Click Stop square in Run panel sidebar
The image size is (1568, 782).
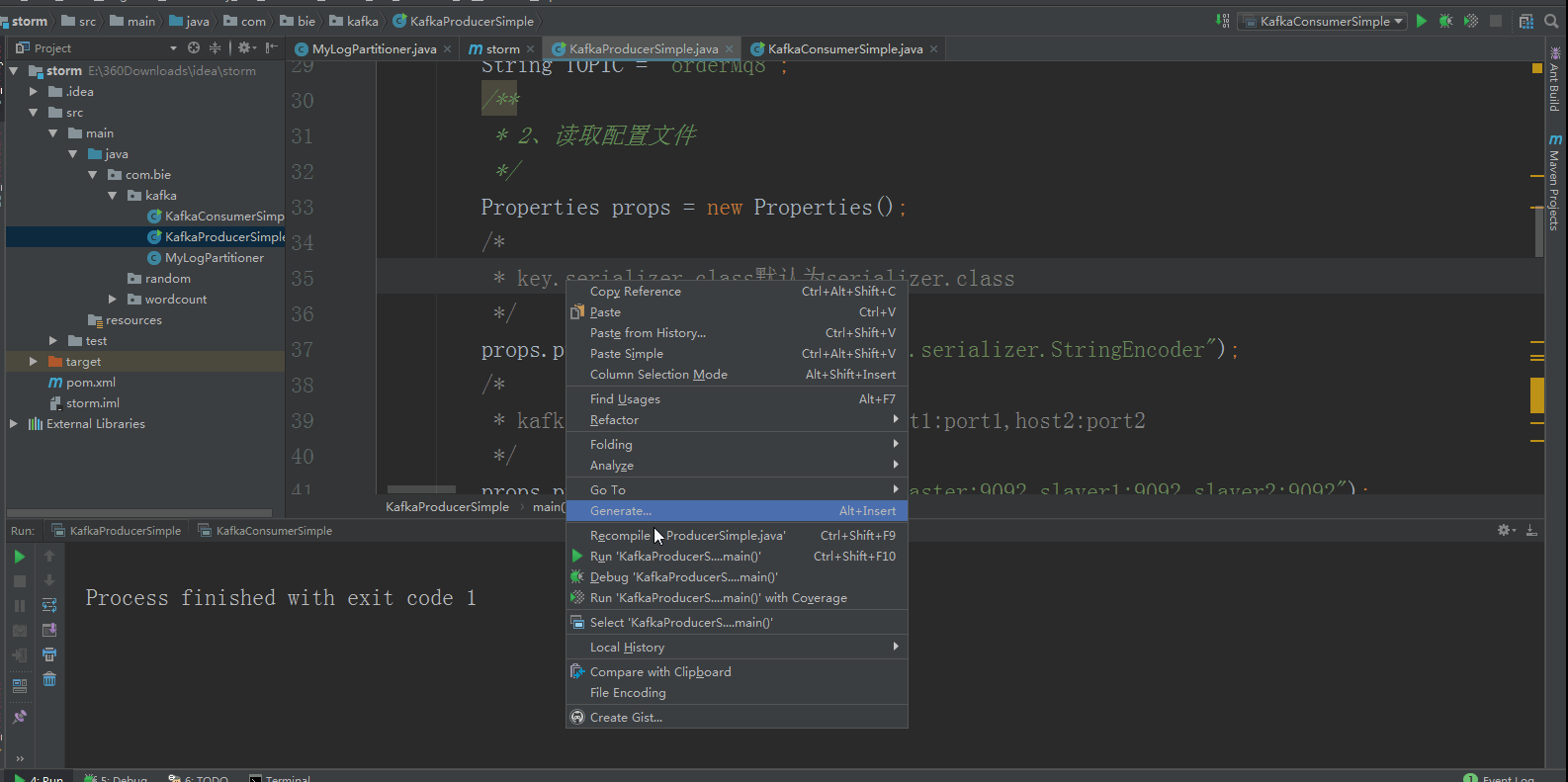pos(19,581)
